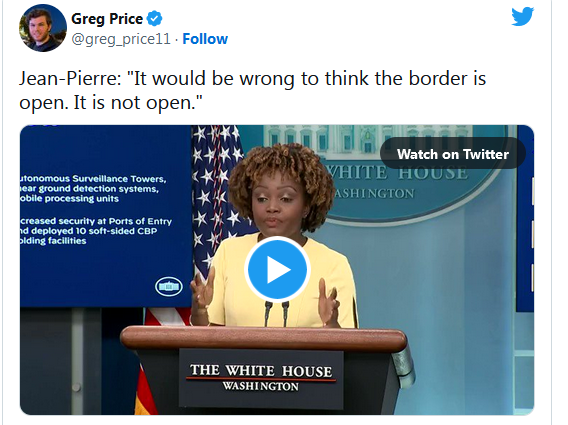The image size is (568, 425).
Task: Click the microphones on the podium
Action: coord(276,313)
